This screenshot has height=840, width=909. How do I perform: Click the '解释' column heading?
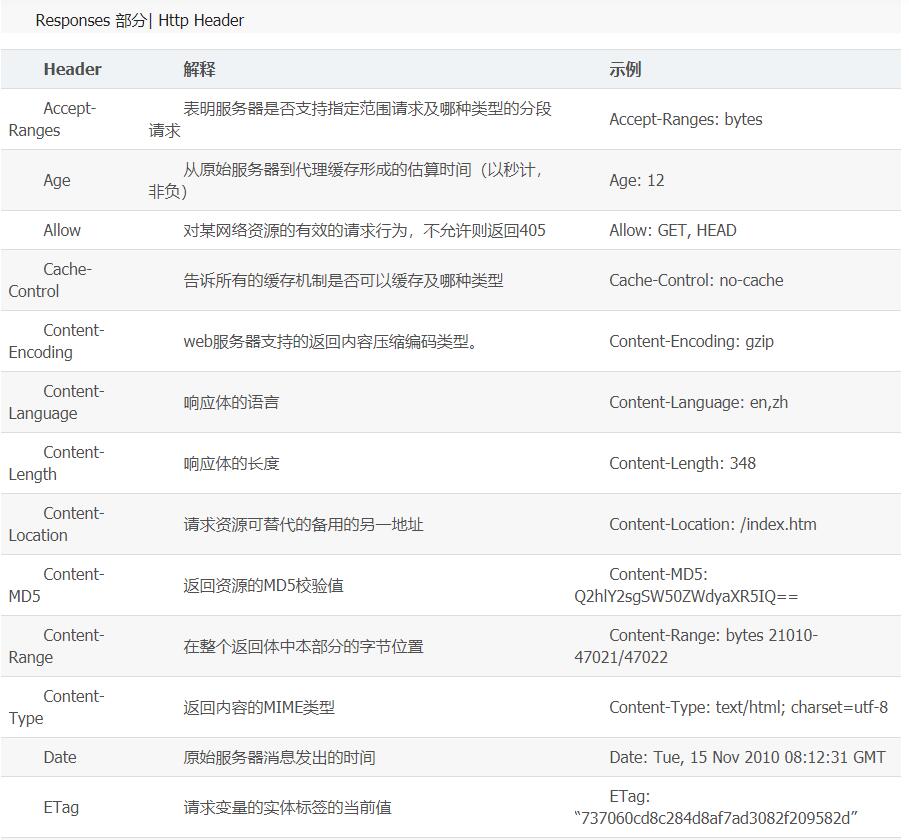coord(199,70)
